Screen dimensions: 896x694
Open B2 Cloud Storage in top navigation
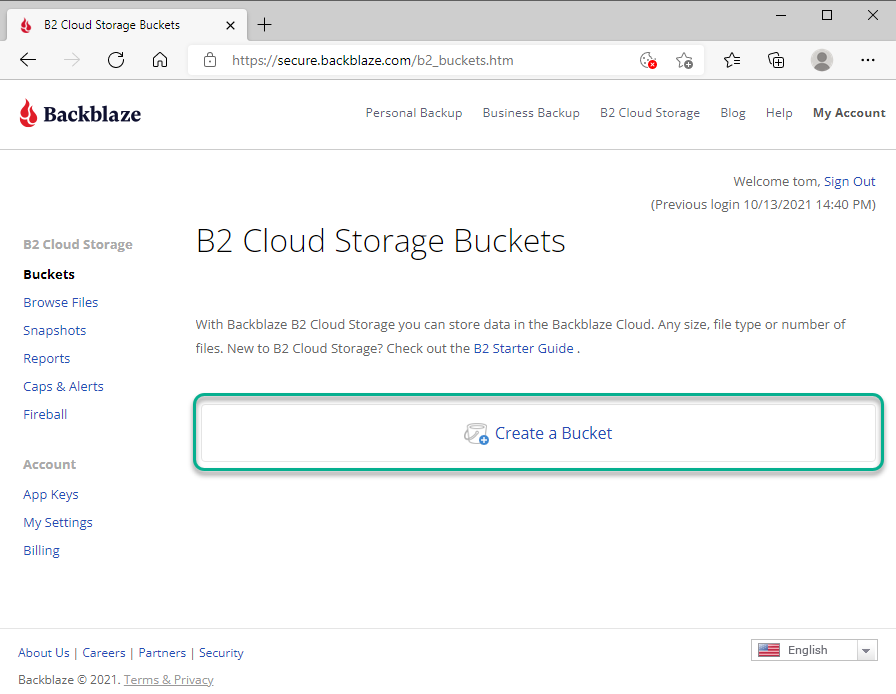(650, 113)
